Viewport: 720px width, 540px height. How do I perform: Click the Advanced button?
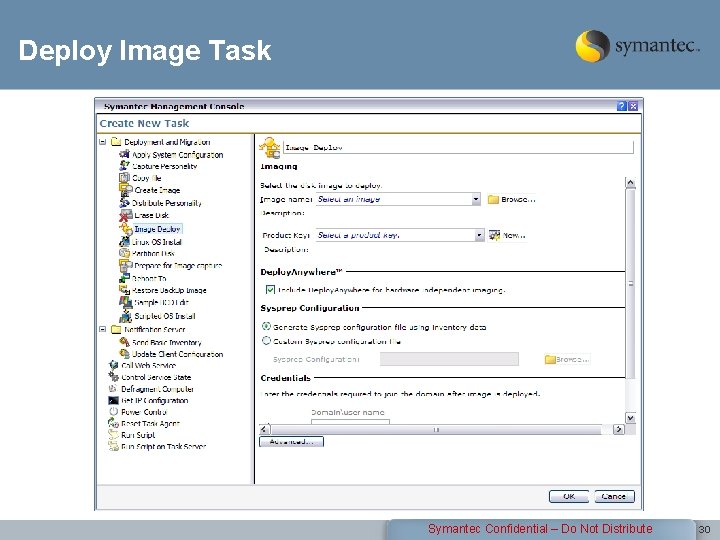[292, 442]
